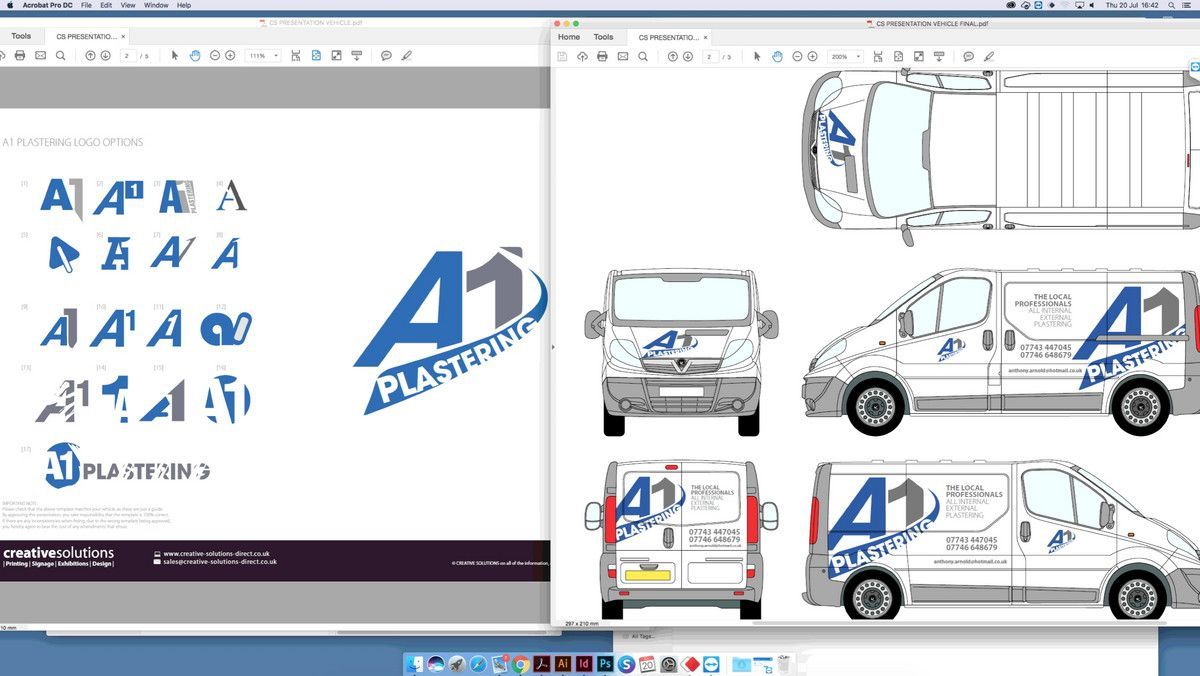Expand the left pane arrow on the right window edge
1200x676 pixels.
pos(553,347)
